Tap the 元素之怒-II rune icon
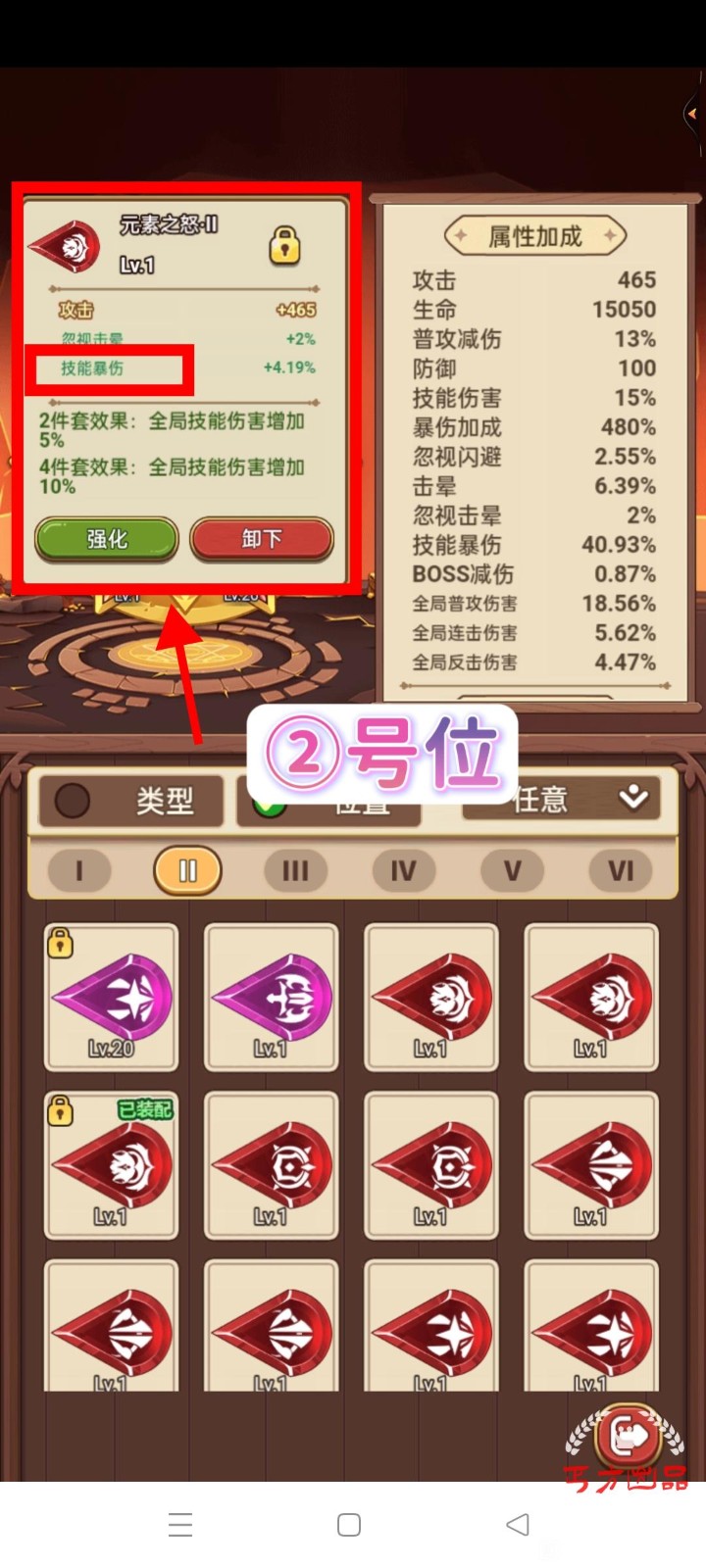The height and width of the screenshot is (1568, 706). (66, 246)
